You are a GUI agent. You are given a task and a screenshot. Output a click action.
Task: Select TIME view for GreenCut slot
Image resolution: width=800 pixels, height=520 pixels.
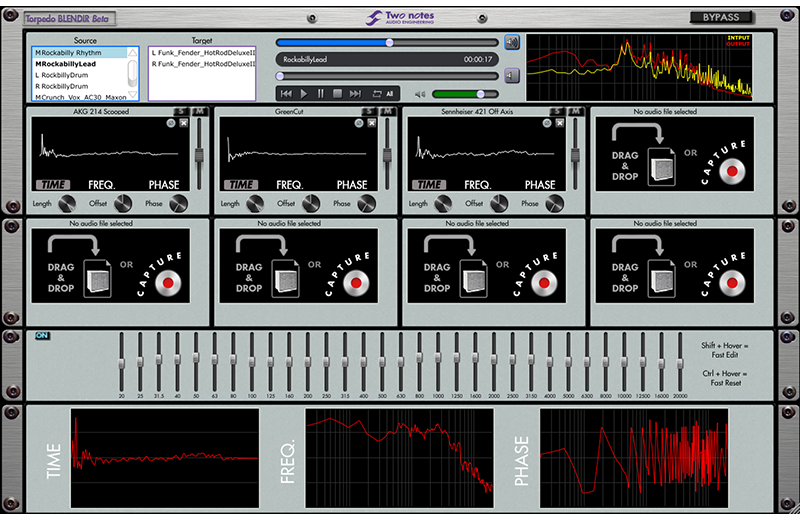click(241, 185)
